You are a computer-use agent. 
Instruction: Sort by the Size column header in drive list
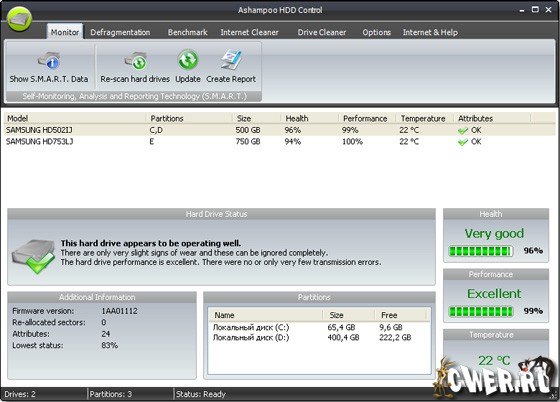257,118
